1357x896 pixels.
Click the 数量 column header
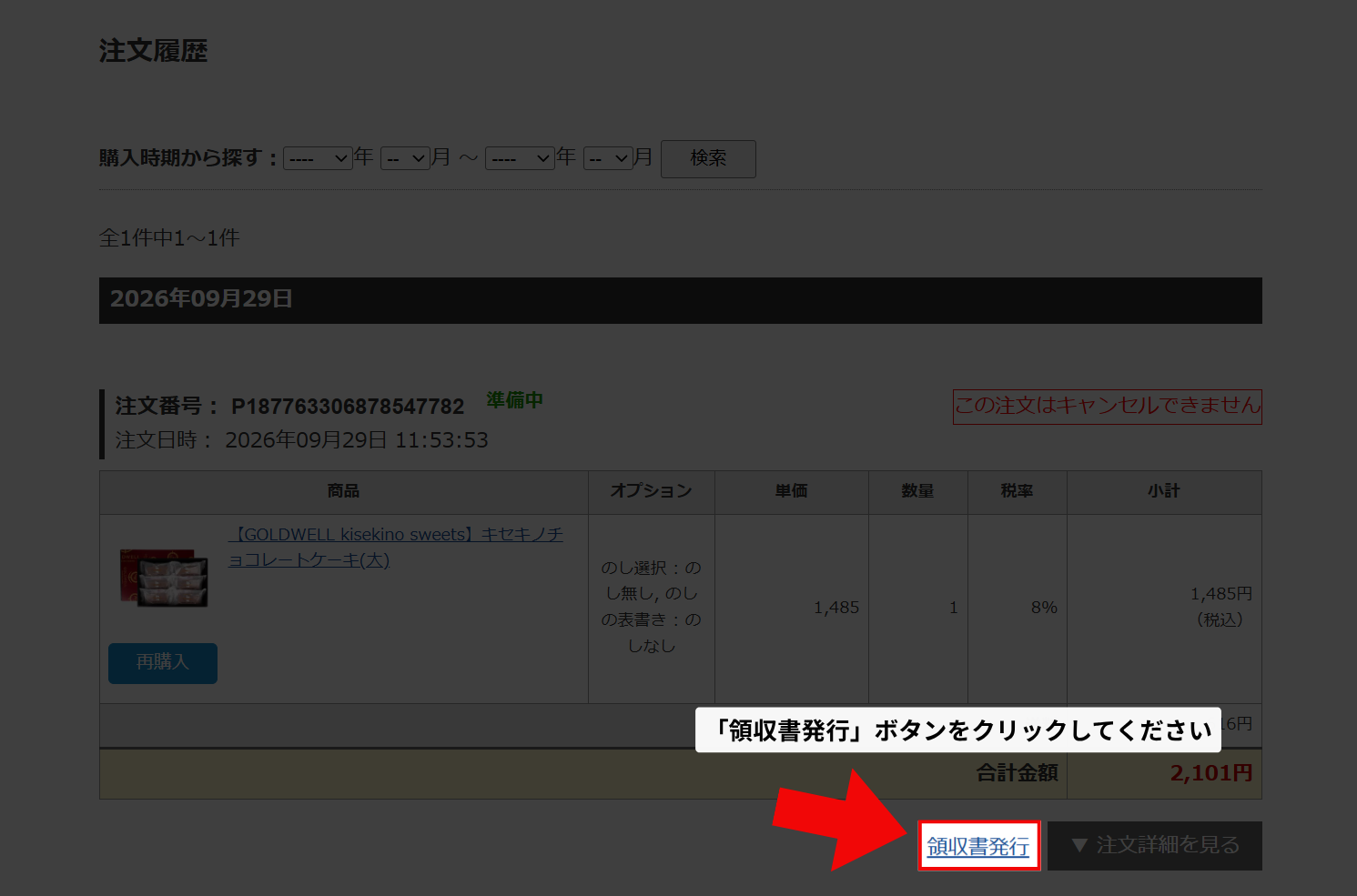918,491
